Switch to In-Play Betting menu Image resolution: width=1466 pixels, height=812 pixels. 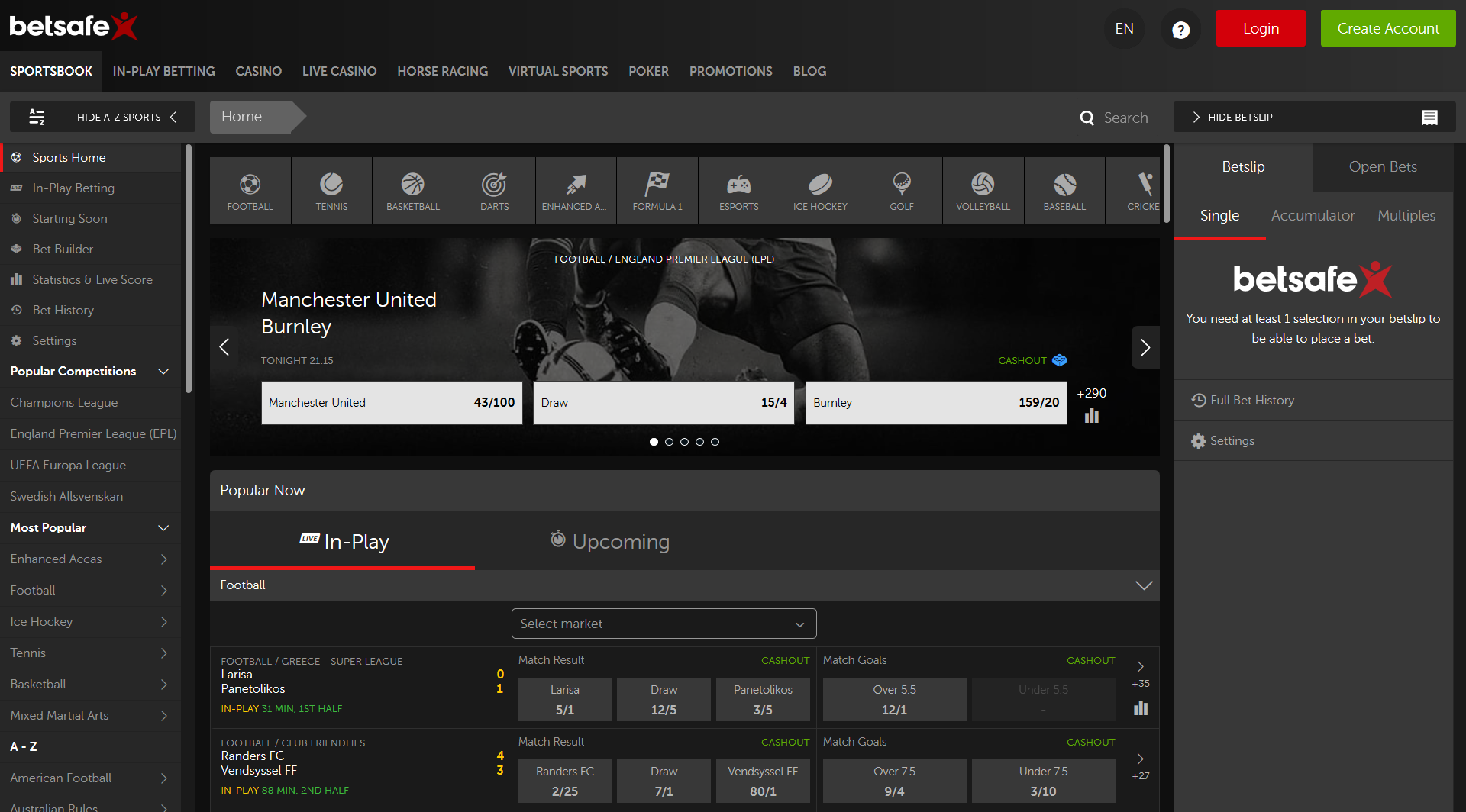[164, 71]
